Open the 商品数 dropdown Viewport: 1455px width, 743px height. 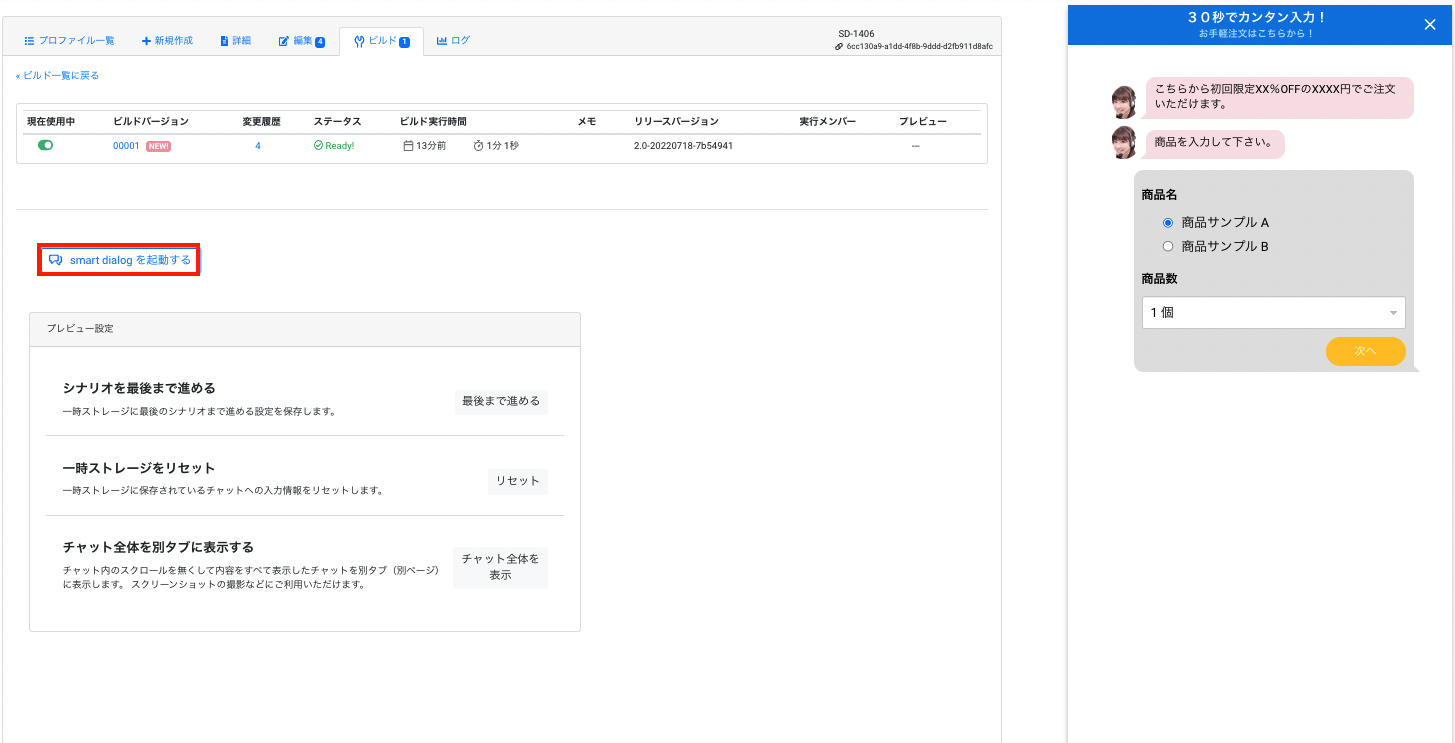coord(1273,313)
